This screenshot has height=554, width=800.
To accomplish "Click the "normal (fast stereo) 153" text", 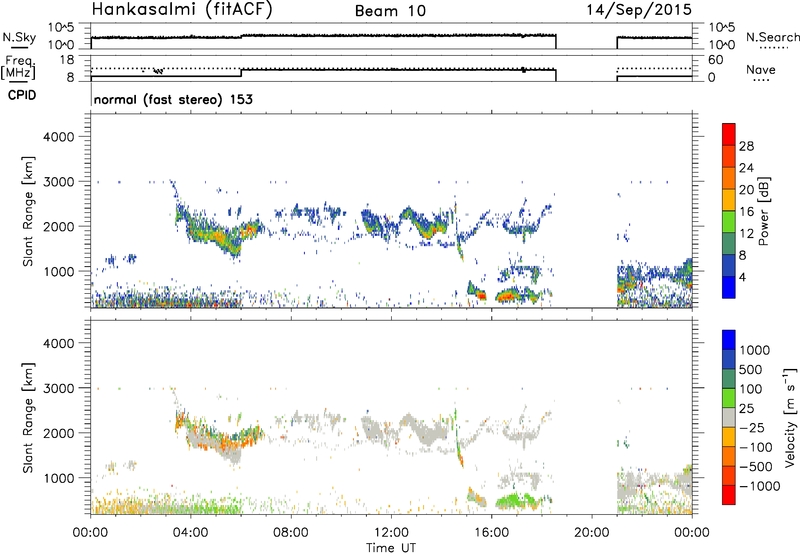I will click(x=173, y=99).
